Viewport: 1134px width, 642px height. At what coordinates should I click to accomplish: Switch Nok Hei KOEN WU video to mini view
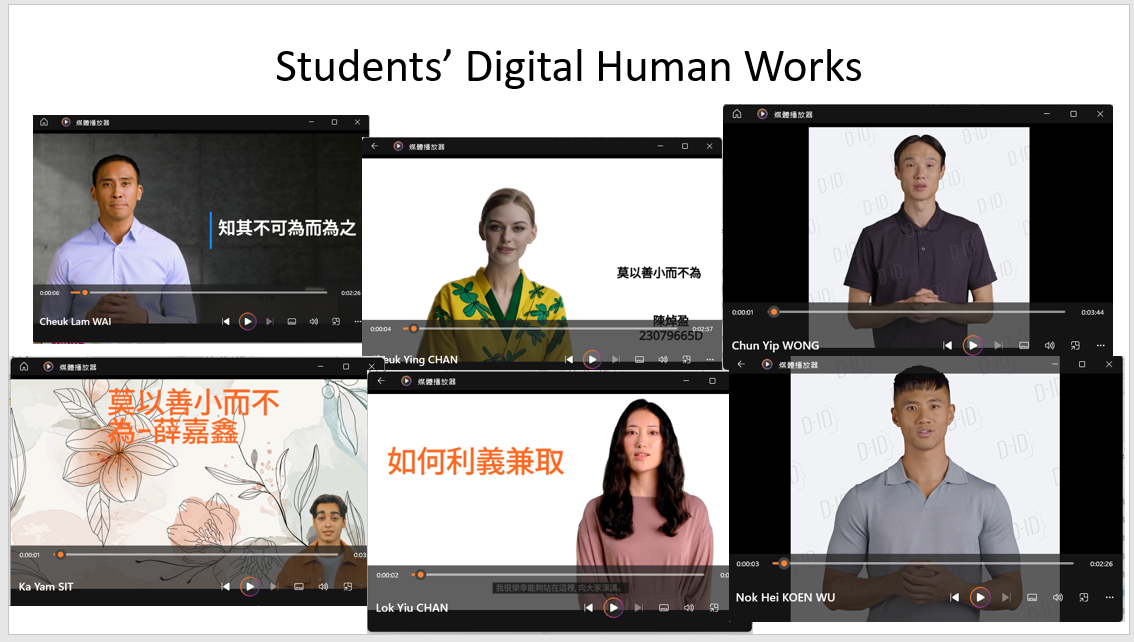(x=1083, y=597)
